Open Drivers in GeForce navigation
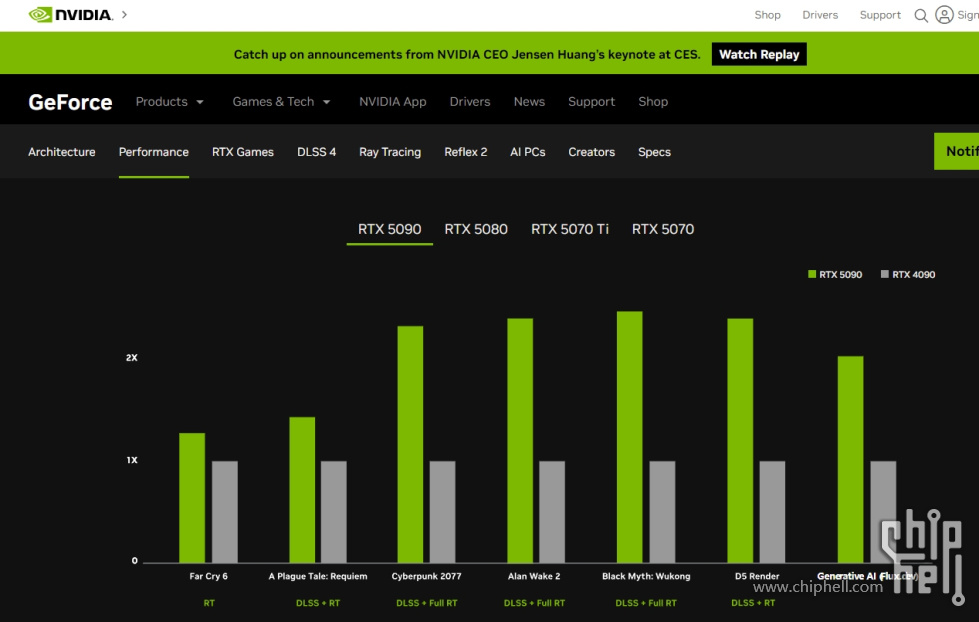Image resolution: width=979 pixels, height=622 pixels. [x=470, y=101]
